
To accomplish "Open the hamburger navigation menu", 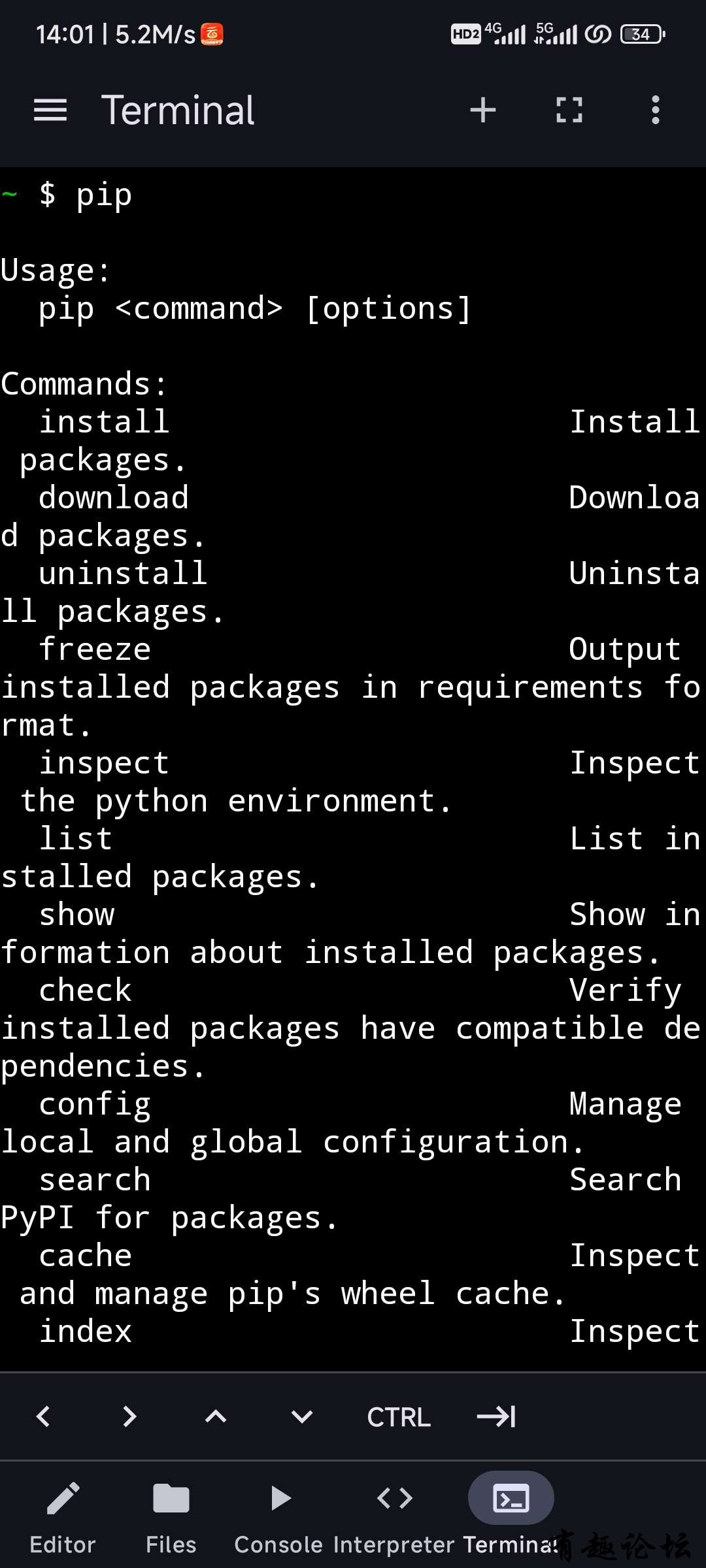I will (50, 110).
